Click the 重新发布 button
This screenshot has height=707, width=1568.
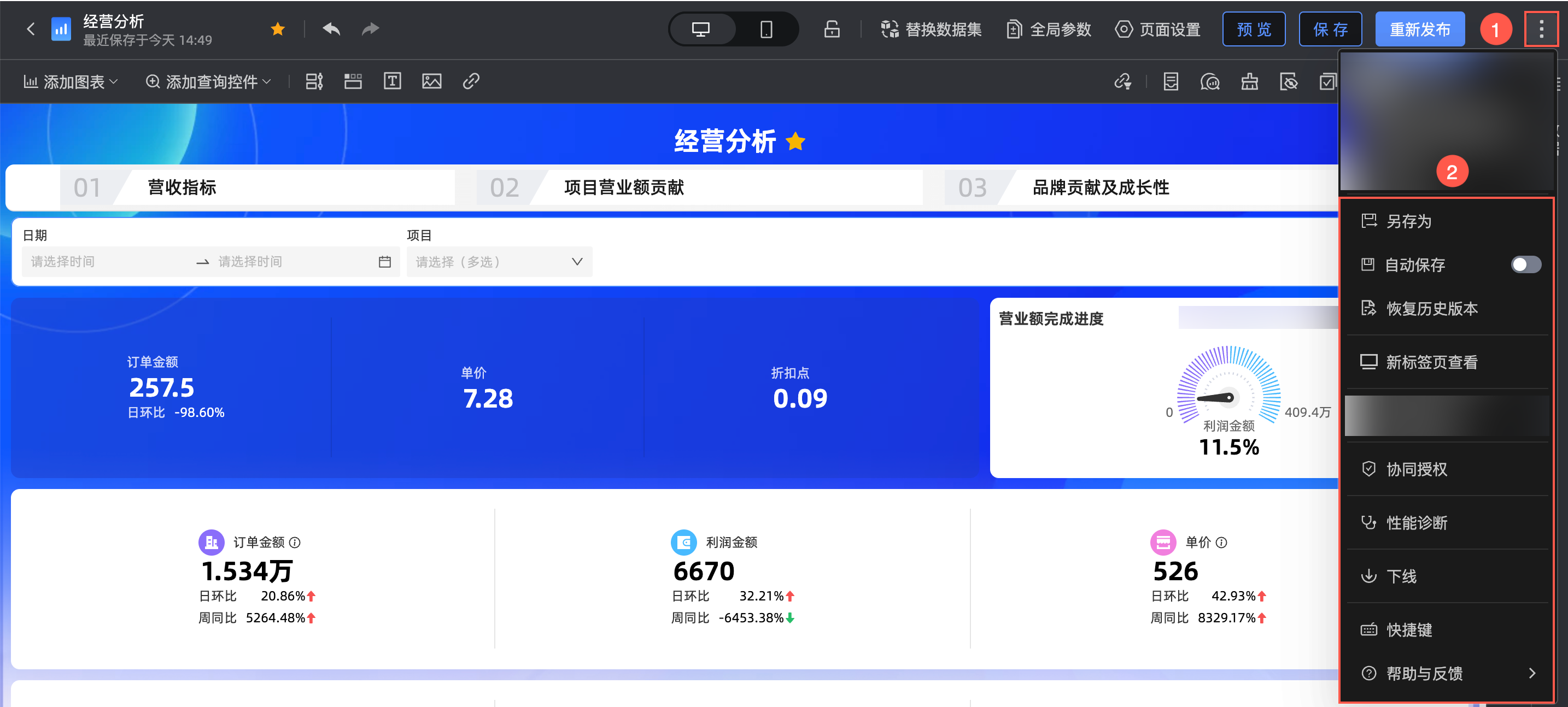click(1419, 29)
